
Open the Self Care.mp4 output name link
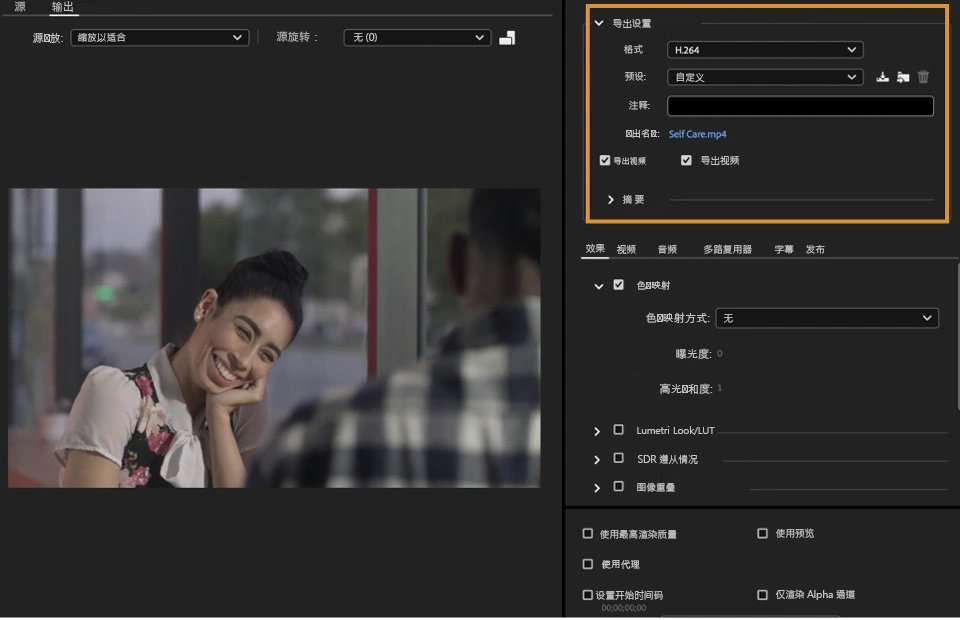[x=697, y=134]
